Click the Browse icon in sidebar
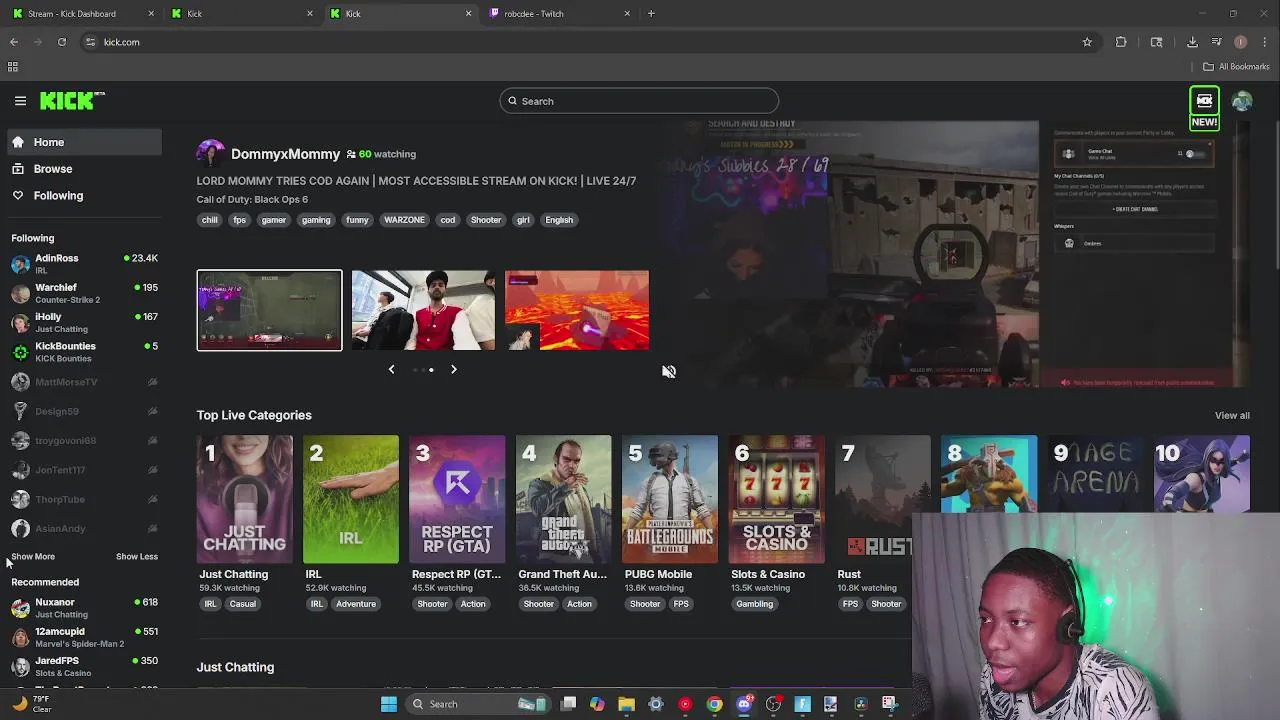Image resolution: width=1280 pixels, height=720 pixels. [x=18, y=169]
